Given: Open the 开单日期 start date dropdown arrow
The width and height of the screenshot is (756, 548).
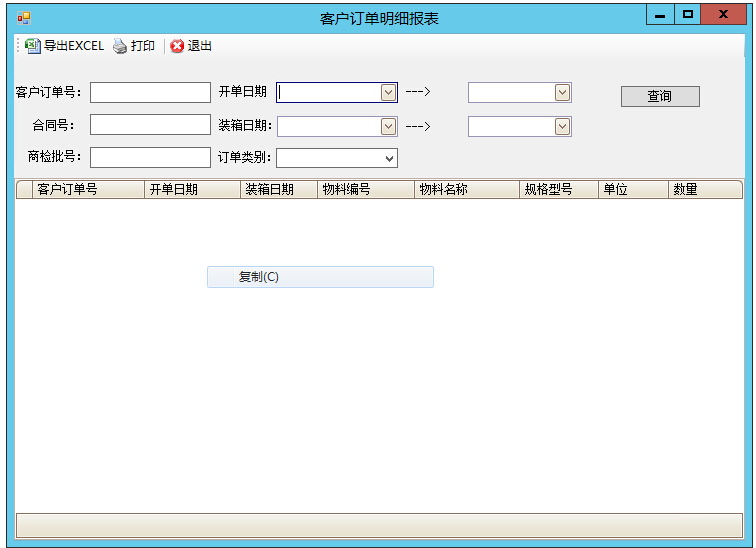Looking at the screenshot, I should click(388, 93).
